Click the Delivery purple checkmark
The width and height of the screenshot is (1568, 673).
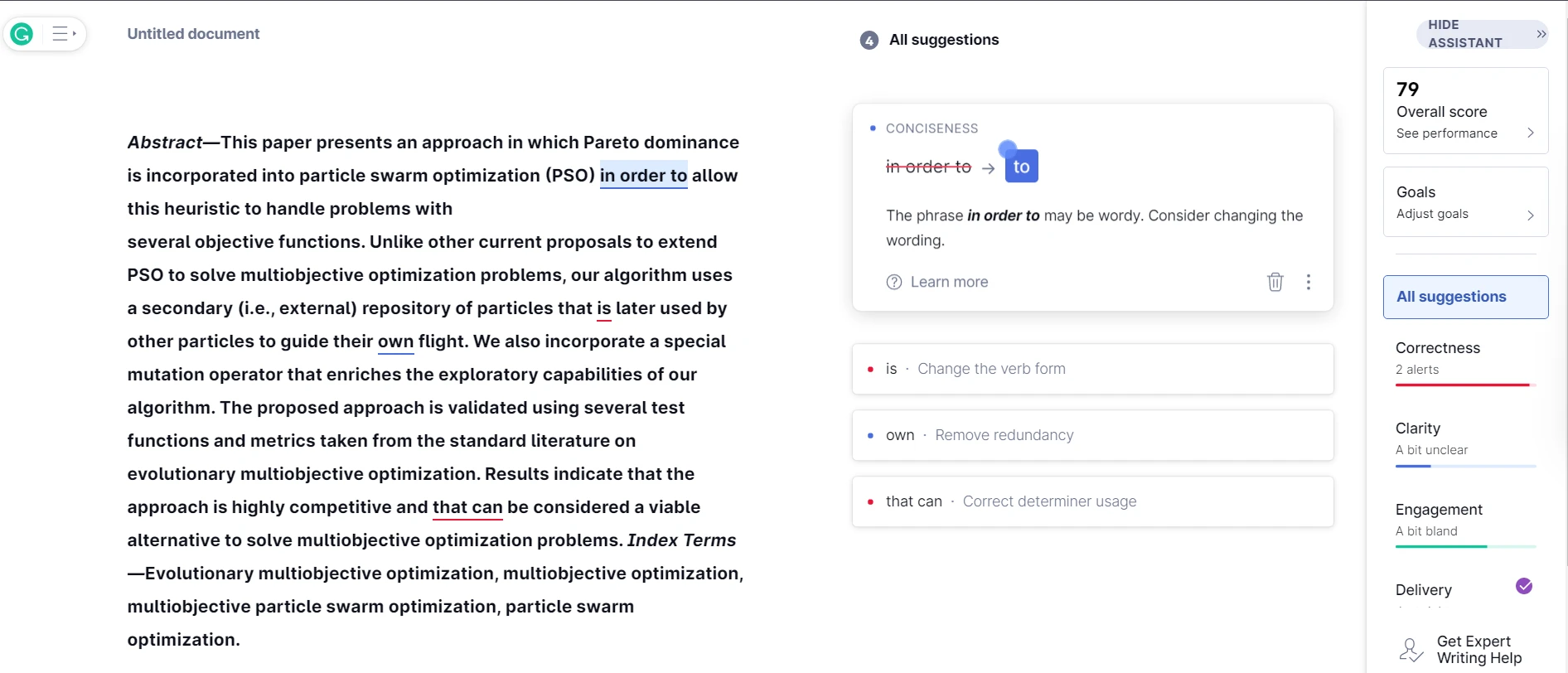pyautogui.click(x=1524, y=586)
